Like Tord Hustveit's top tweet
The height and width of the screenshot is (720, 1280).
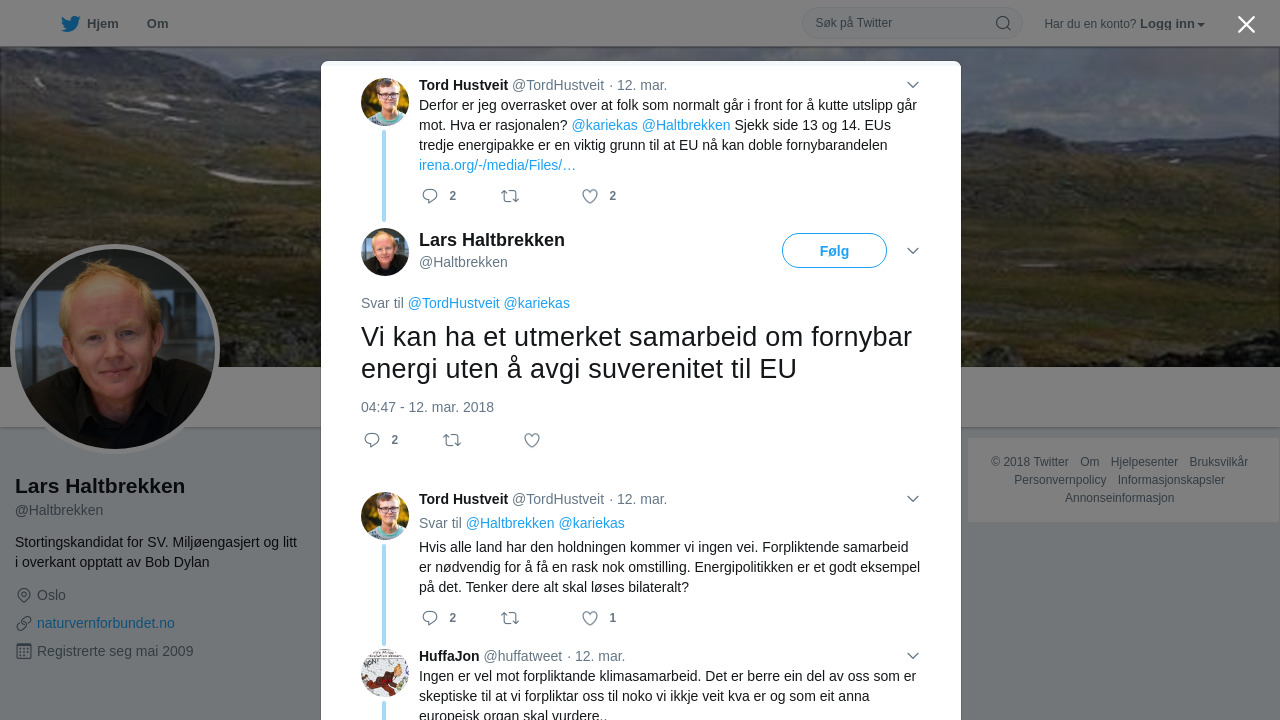[x=590, y=196]
